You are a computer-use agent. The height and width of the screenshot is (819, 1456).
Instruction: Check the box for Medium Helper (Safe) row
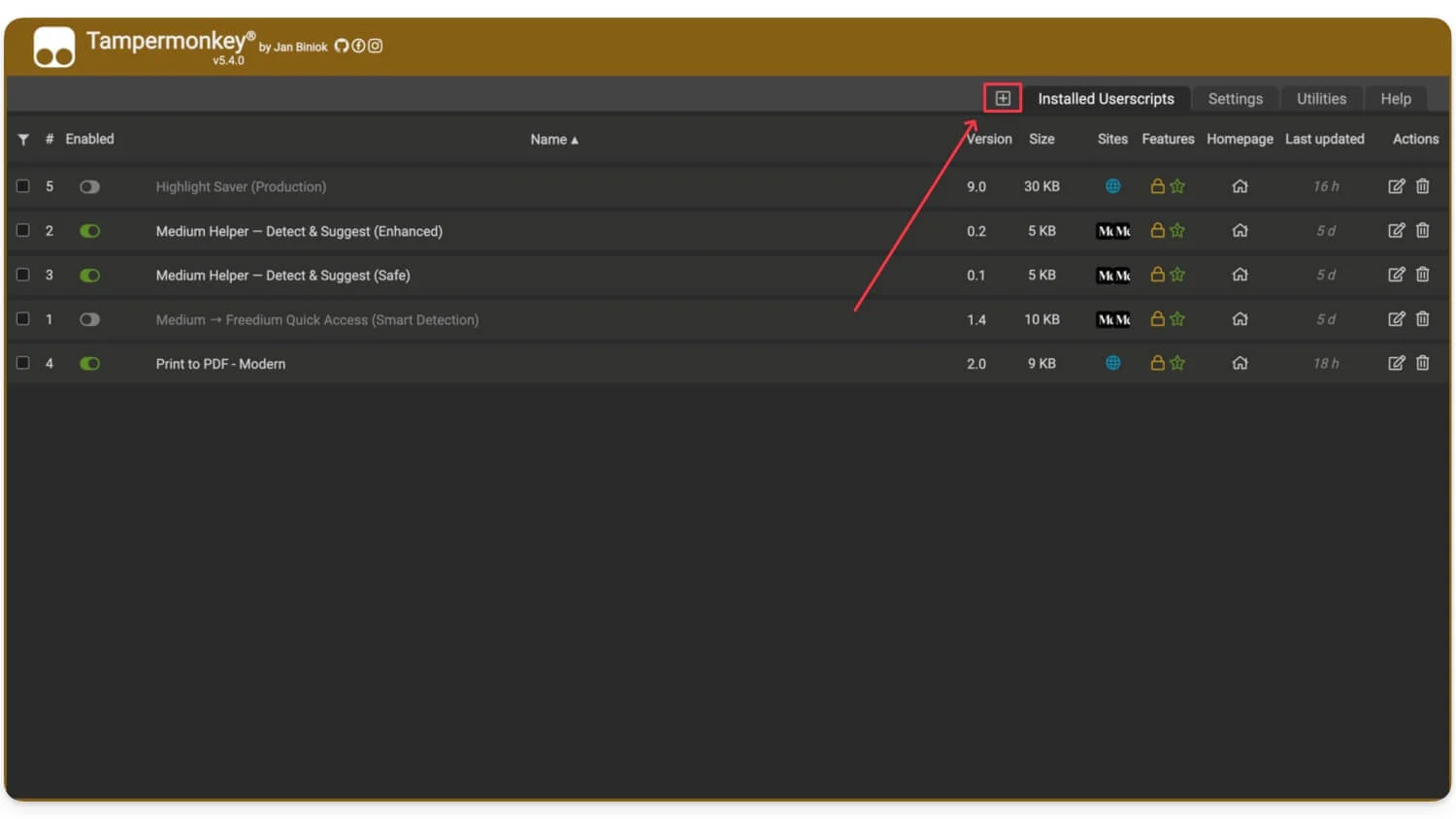(23, 275)
